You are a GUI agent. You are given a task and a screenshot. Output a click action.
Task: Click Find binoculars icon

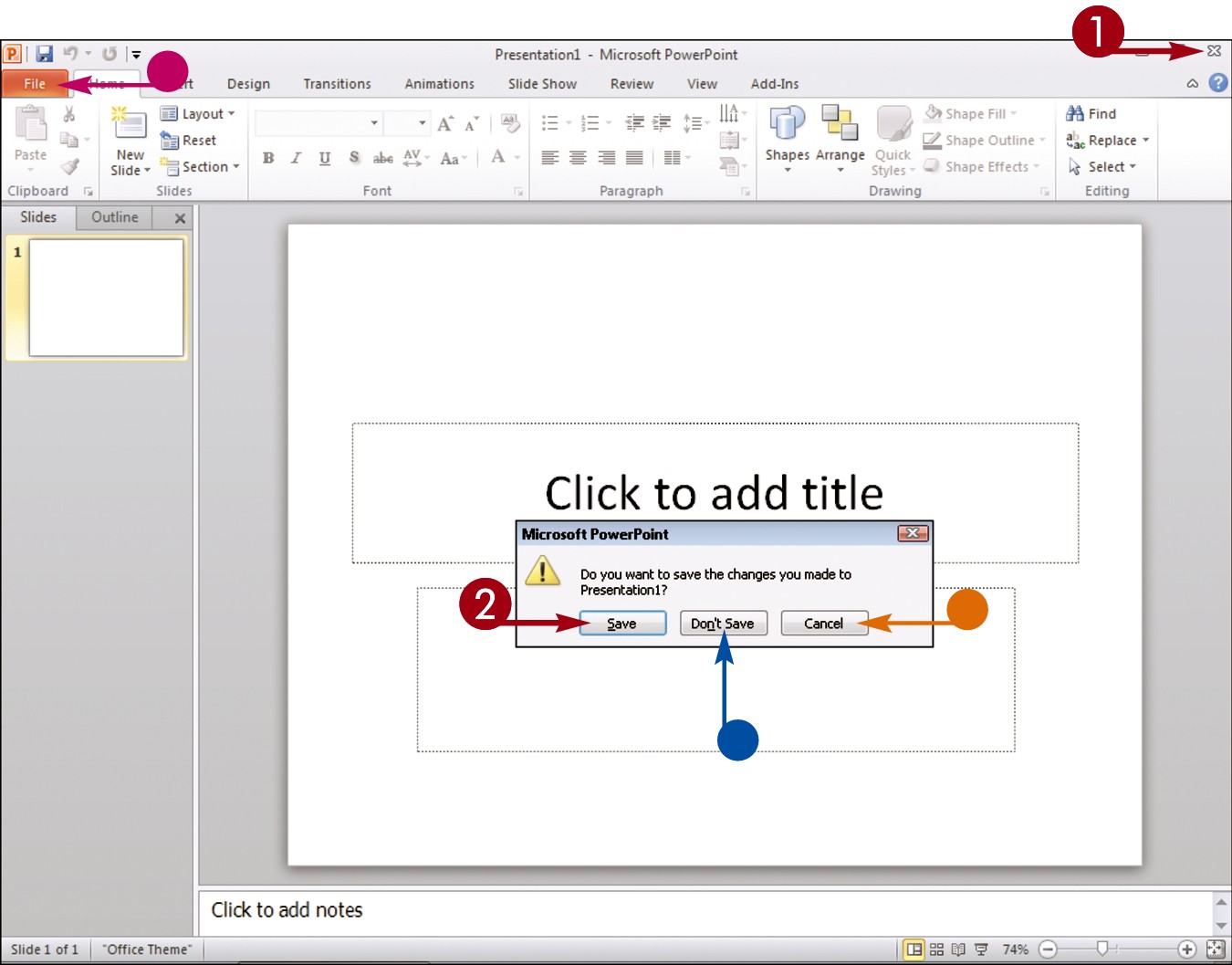coord(1075,113)
